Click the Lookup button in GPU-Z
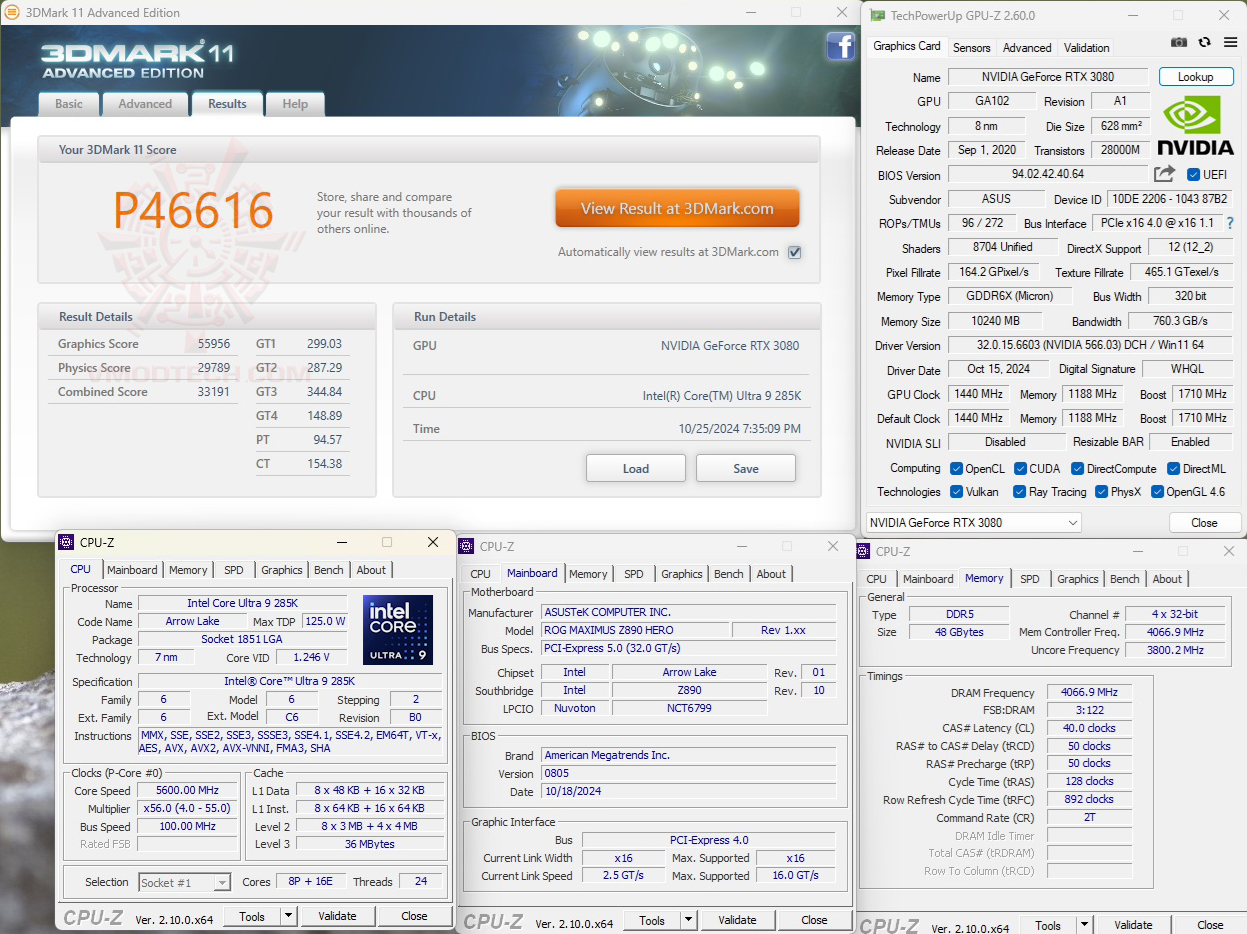Screen dimensions: 1247x934 pos(1196,76)
